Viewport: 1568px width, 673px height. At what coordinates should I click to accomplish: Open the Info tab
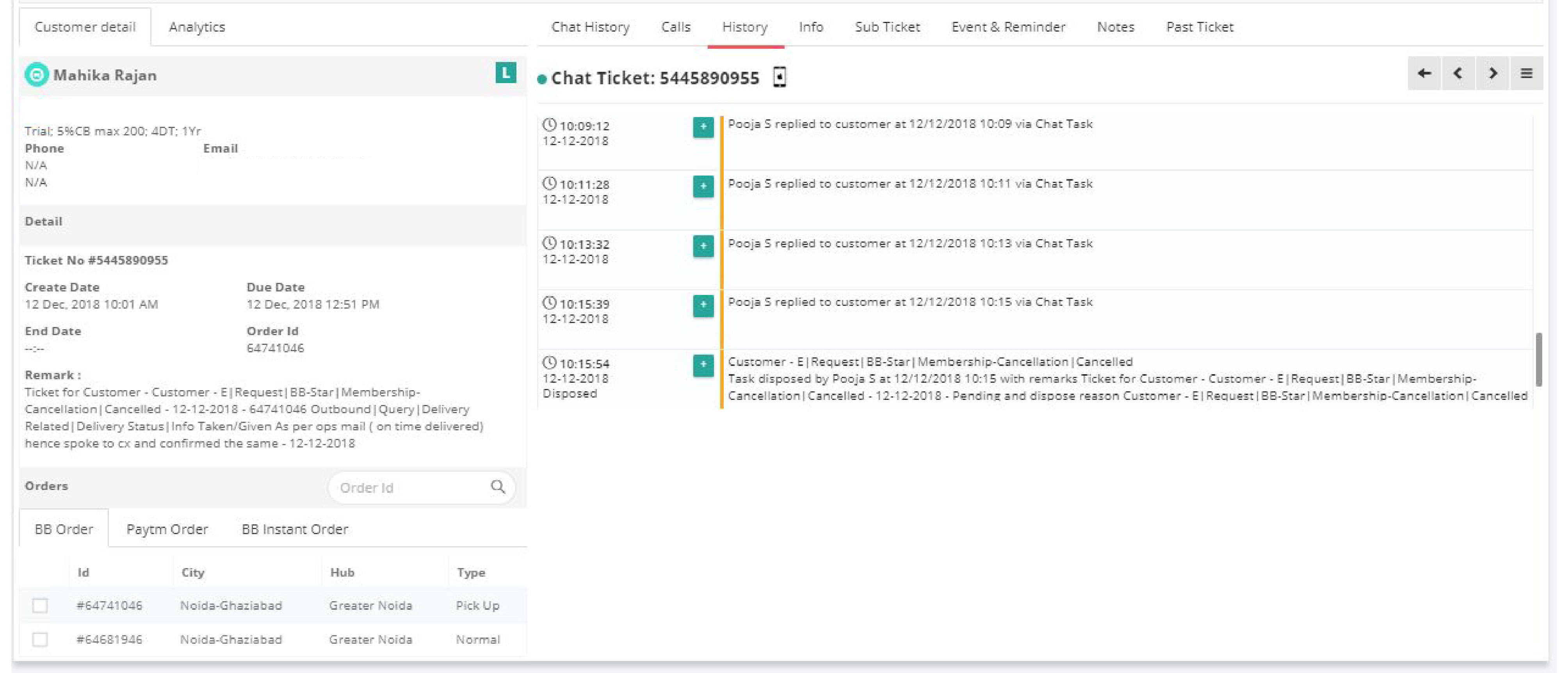811,27
